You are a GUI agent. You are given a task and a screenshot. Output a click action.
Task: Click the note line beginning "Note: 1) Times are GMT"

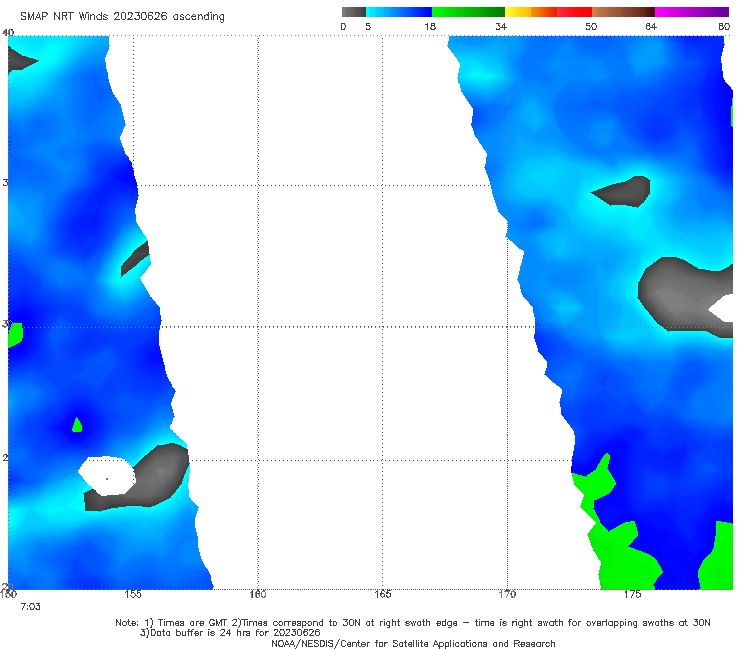click(412, 623)
